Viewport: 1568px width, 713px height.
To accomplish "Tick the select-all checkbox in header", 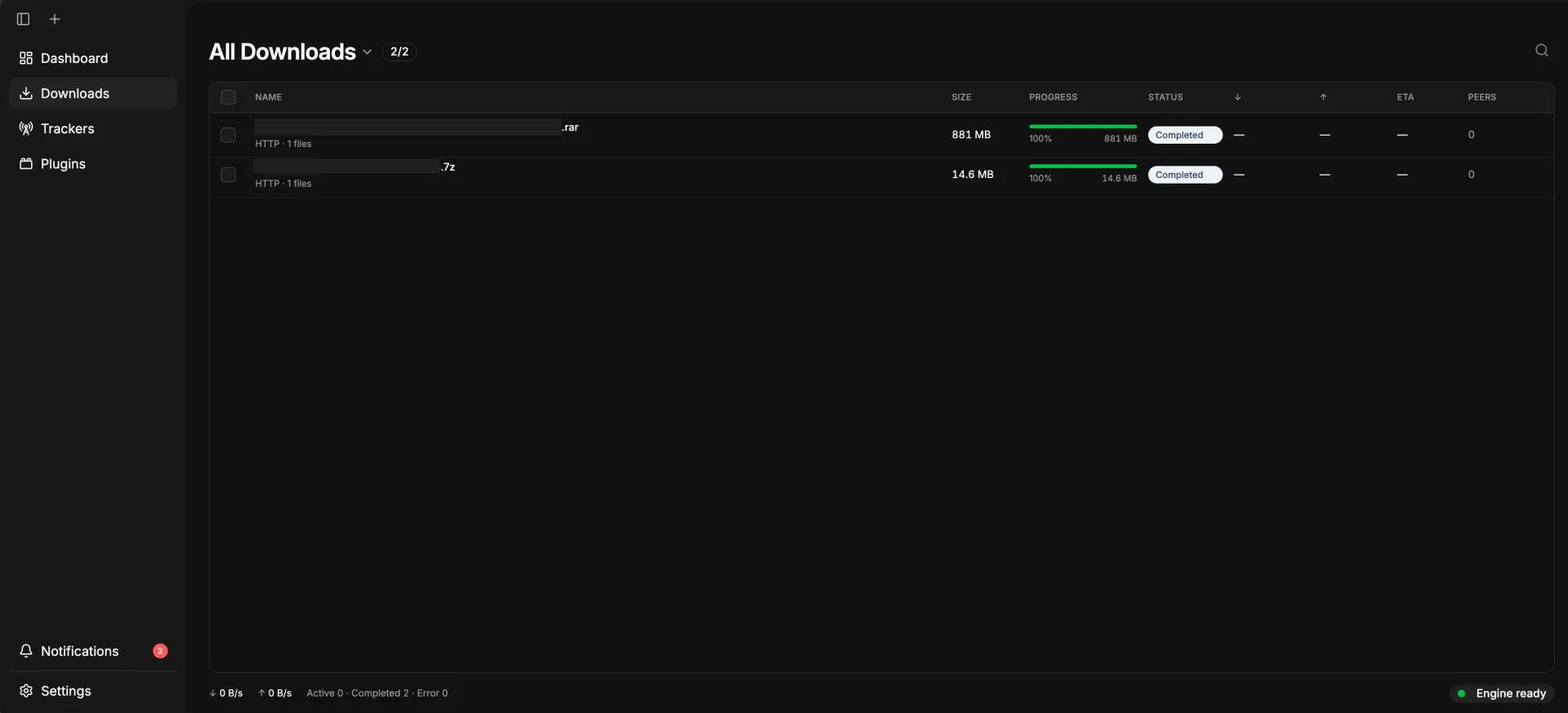I will pos(229,97).
